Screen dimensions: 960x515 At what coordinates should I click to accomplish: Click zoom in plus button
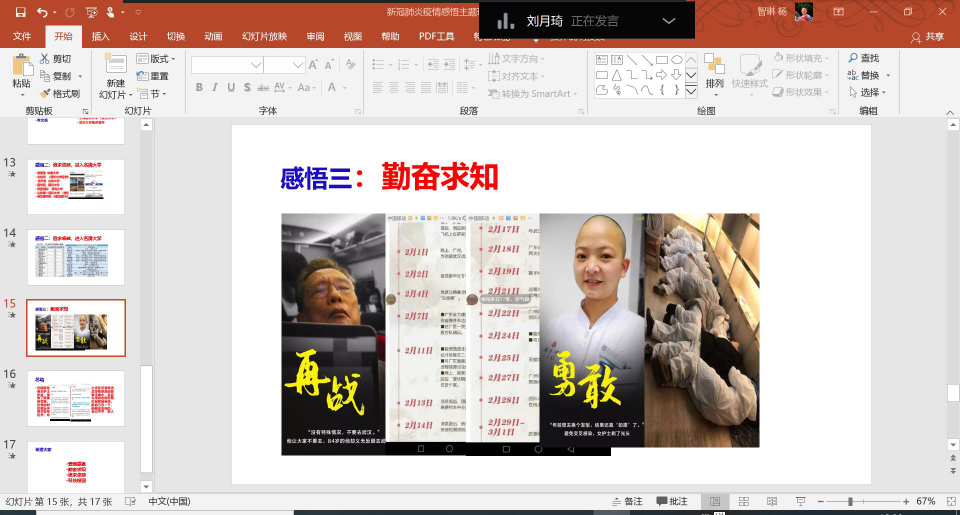coord(906,502)
